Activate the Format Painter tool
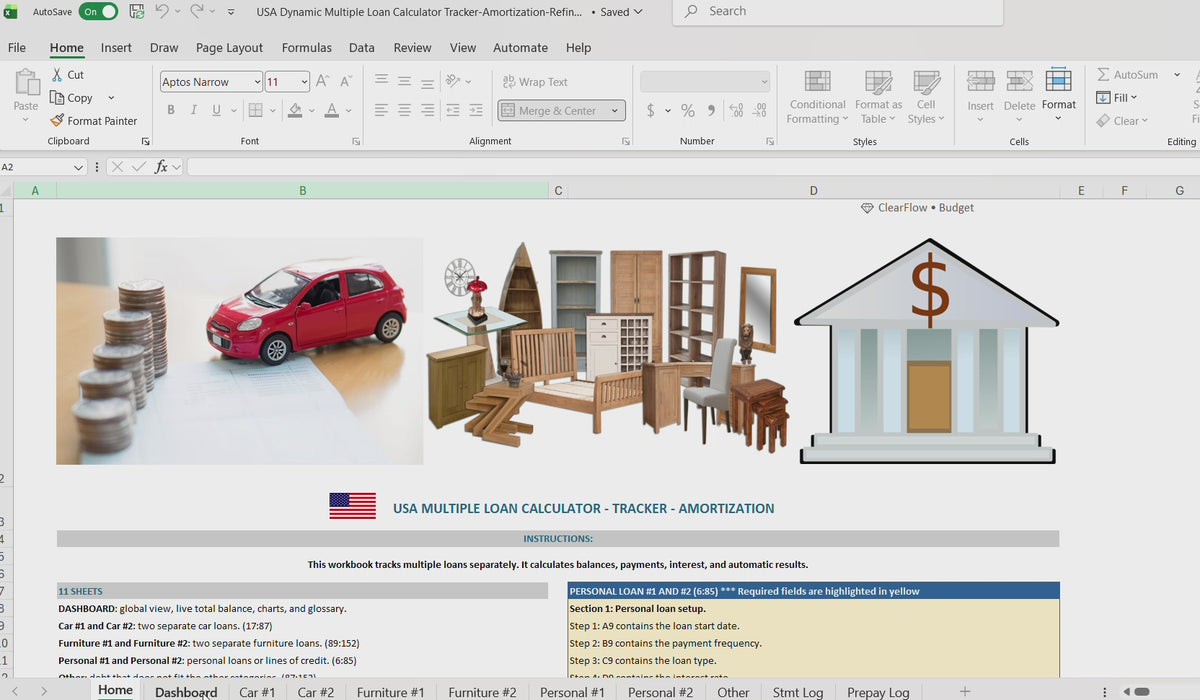 click(x=94, y=121)
